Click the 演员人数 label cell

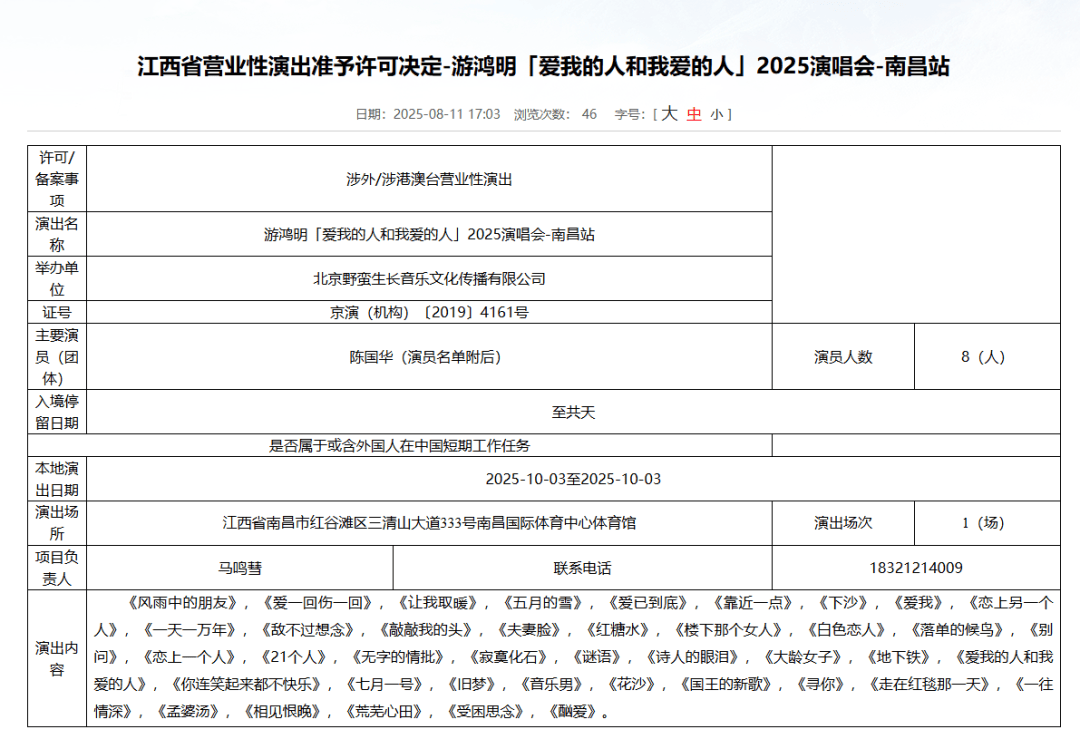point(843,357)
